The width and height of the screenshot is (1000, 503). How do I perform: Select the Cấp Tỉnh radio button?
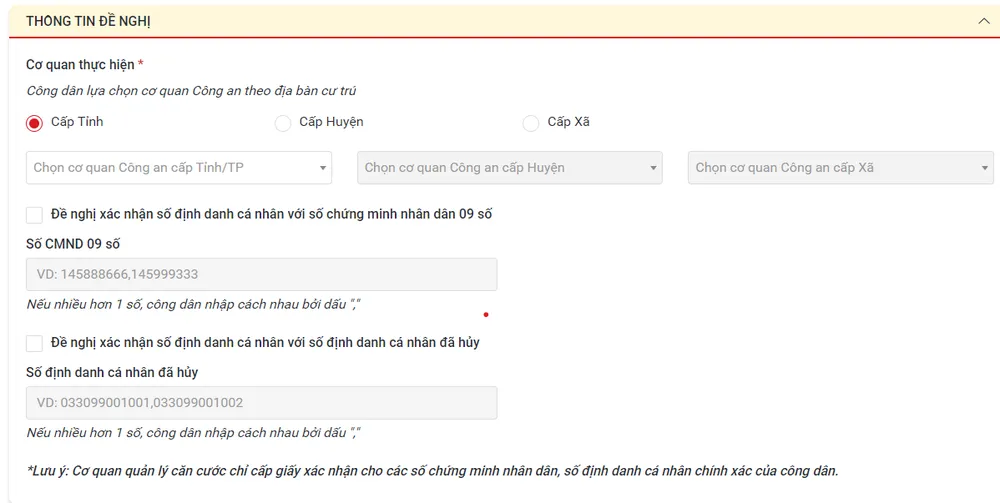coord(35,123)
